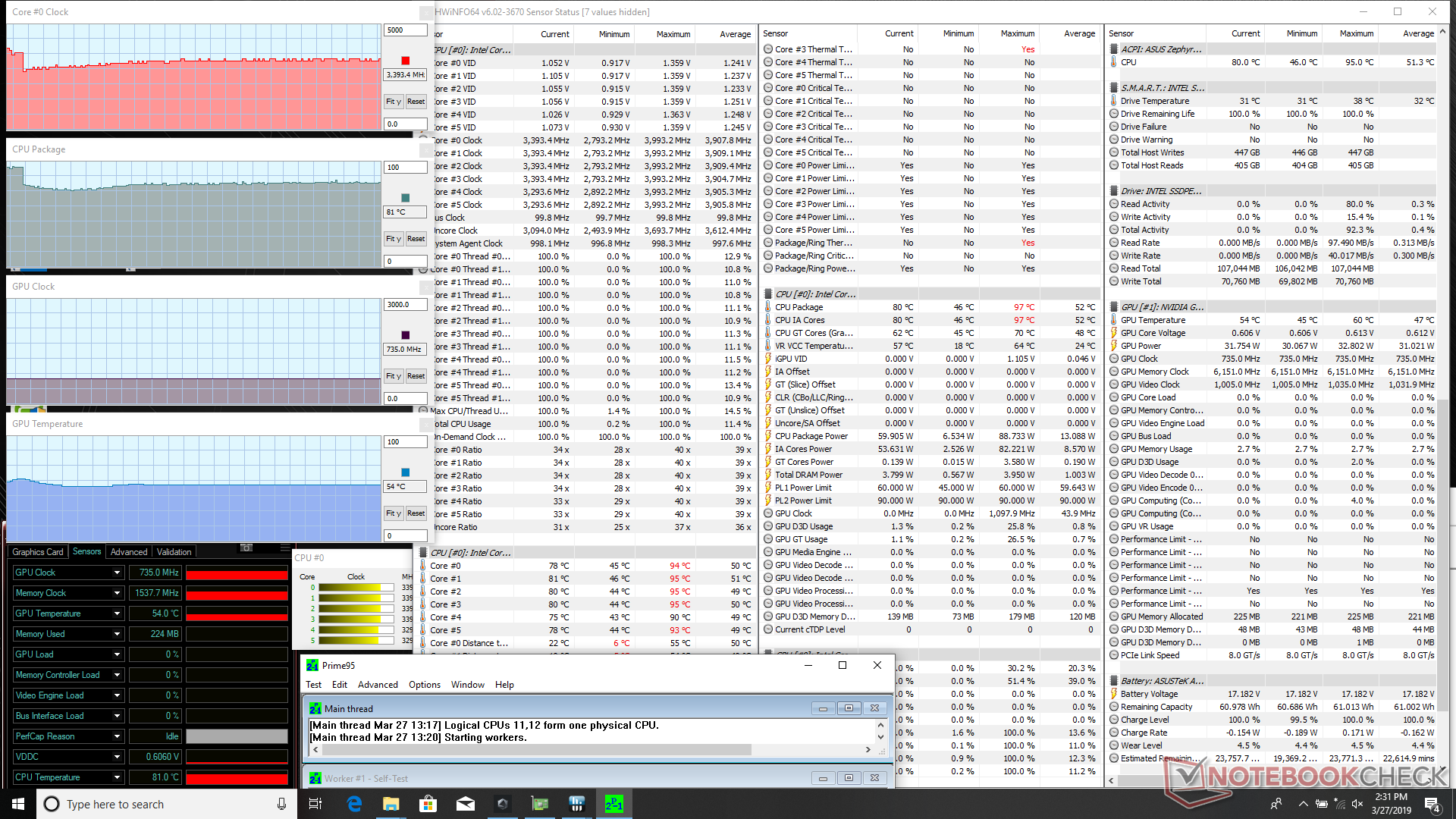Open the Microsoft Store taskbar icon
This screenshot has height=819, width=1456.
click(428, 804)
